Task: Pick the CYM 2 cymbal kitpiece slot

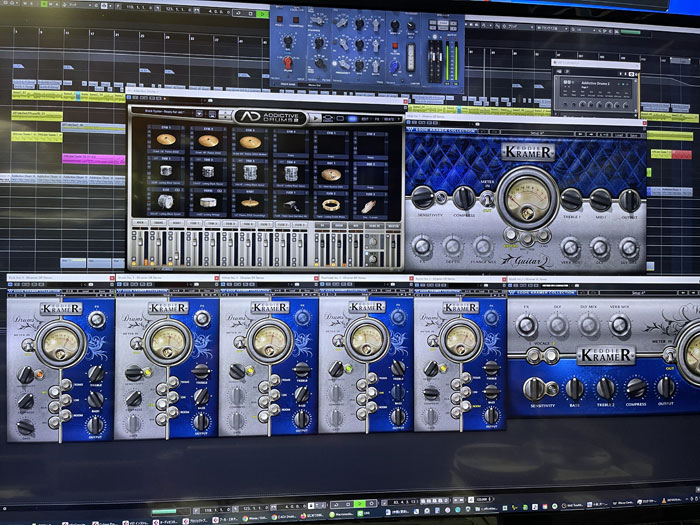Action: click(x=208, y=141)
